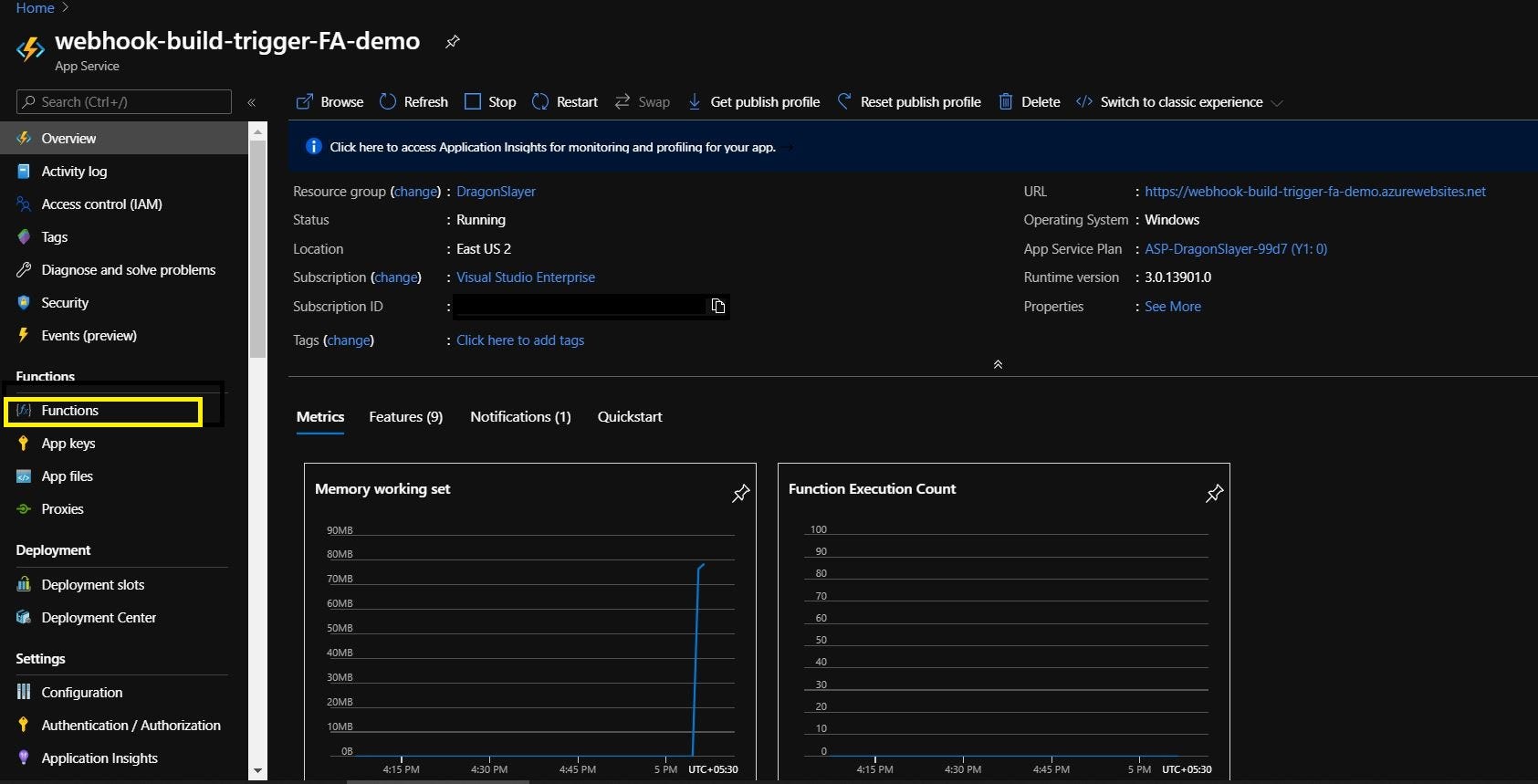This screenshot has height=784, width=1538.
Task: Open the Notifications (1) tab
Action: tap(520, 417)
